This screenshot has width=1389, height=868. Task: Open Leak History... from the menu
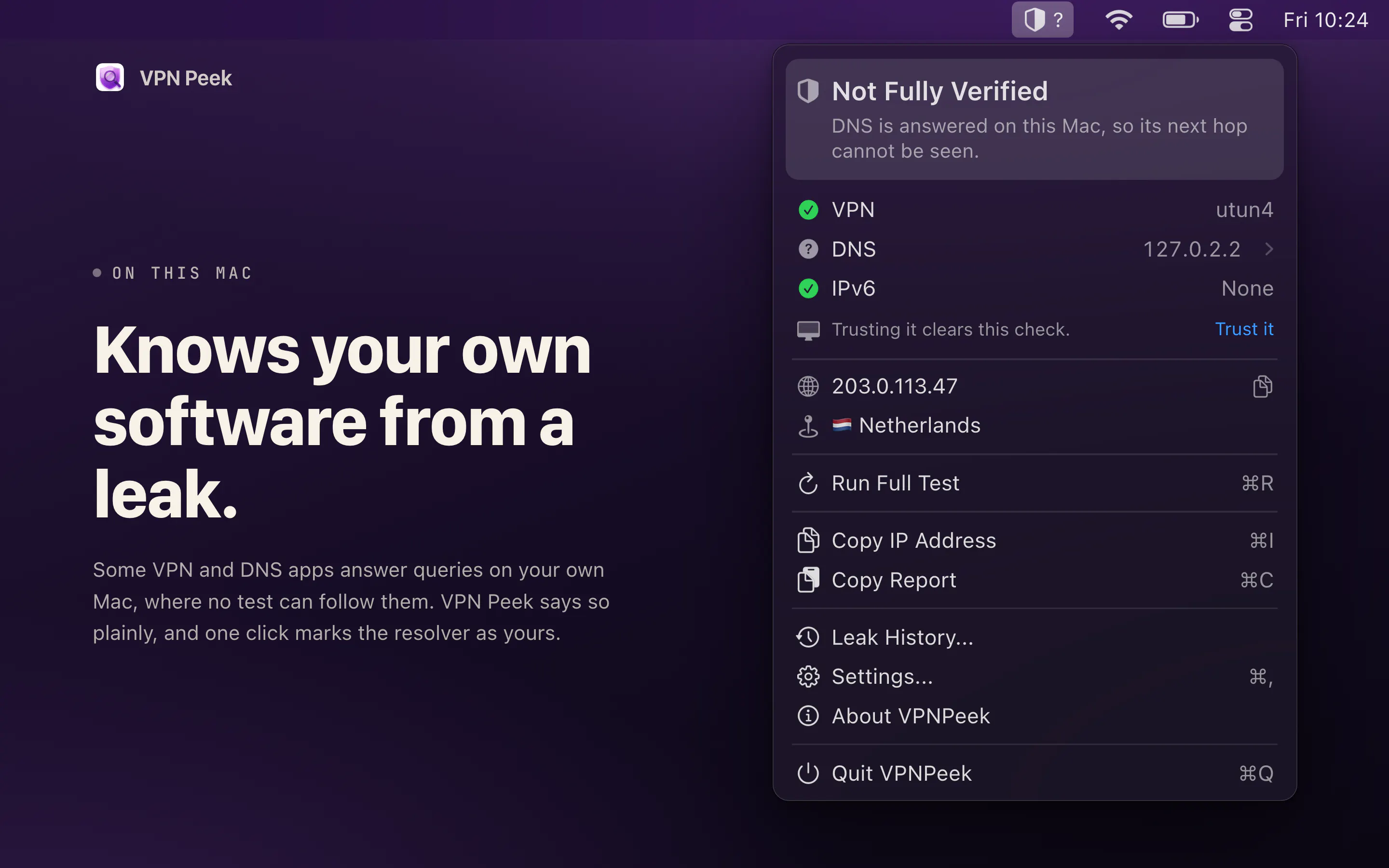click(x=1035, y=637)
